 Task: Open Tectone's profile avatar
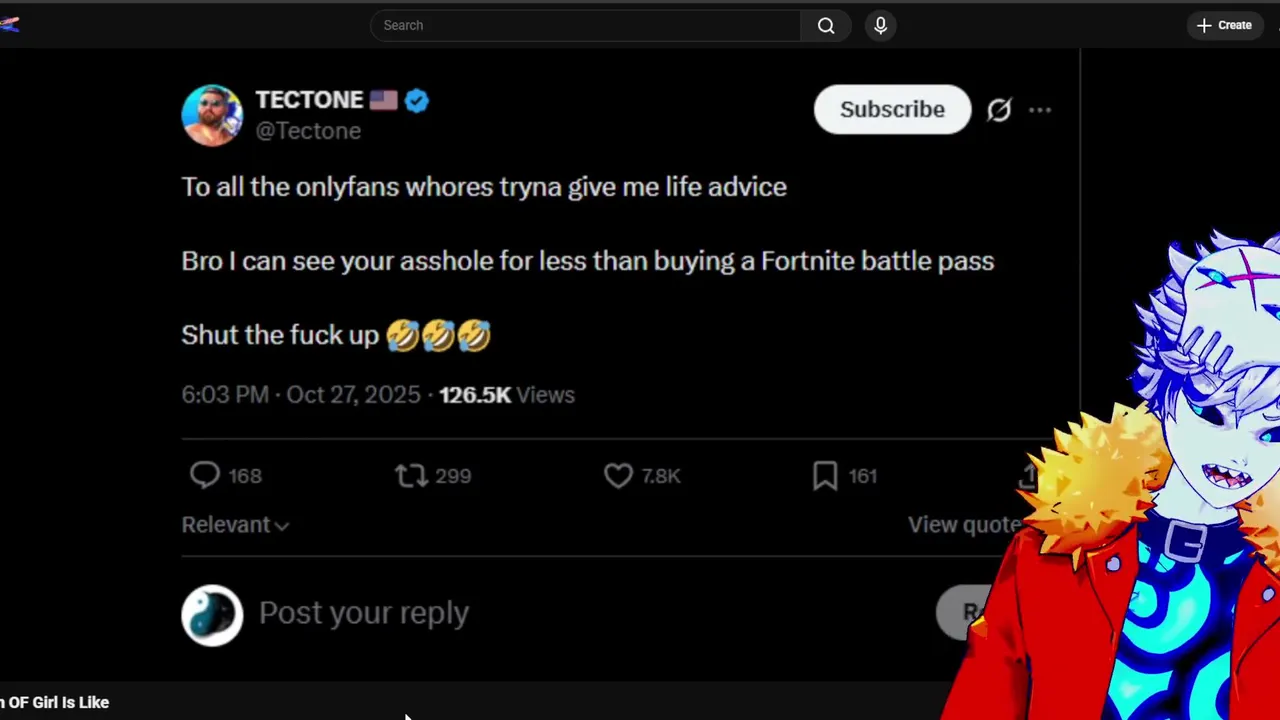click(212, 115)
